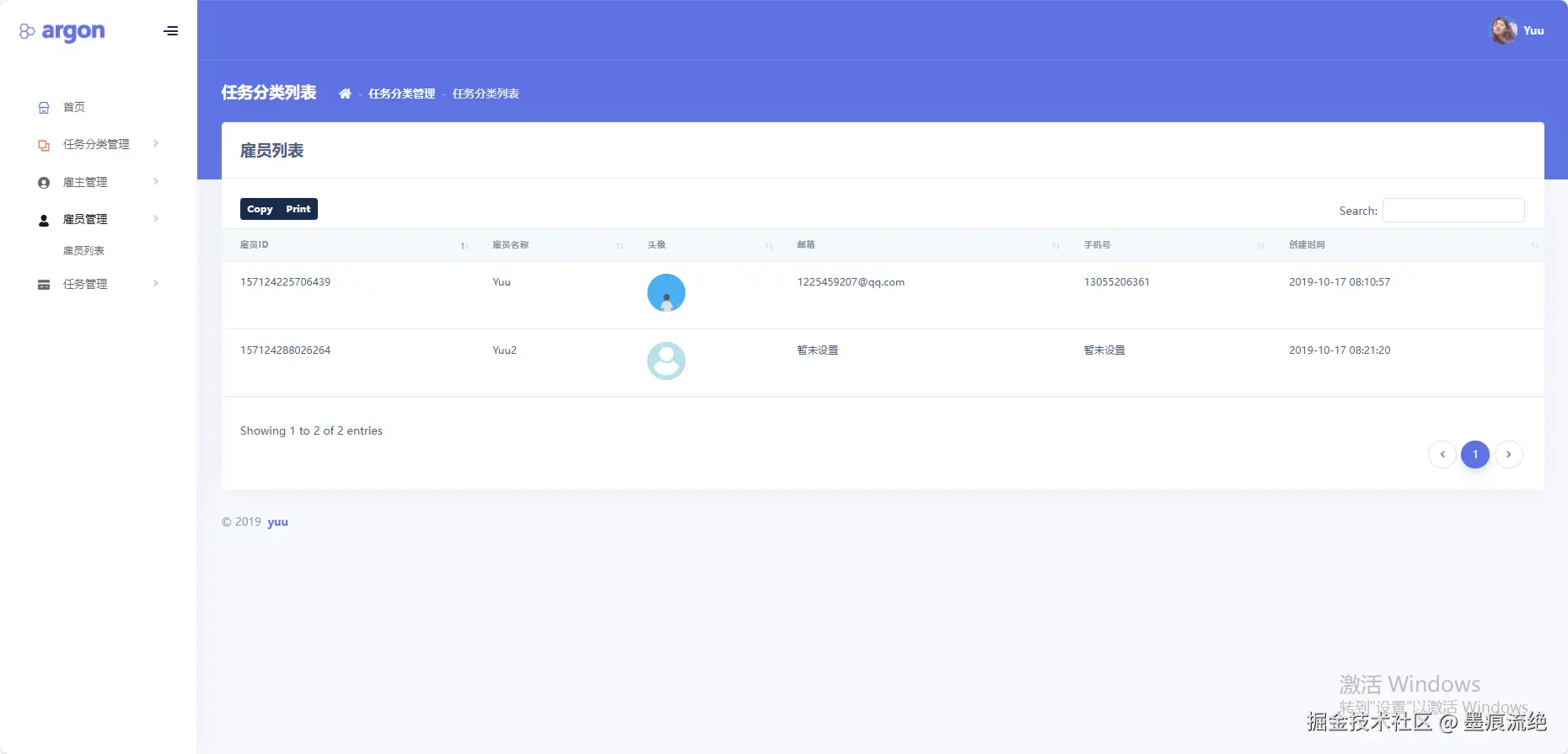This screenshot has height=754, width=1568.
Task: Sort table by 创建时间 column arrows
Action: [1535, 245]
